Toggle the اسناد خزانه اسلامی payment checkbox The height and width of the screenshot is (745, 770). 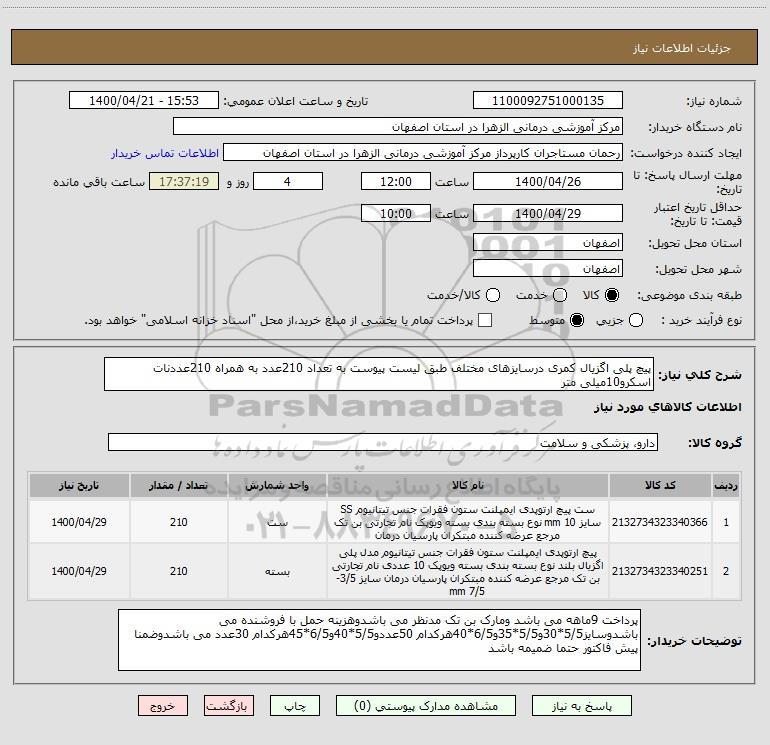click(x=485, y=321)
